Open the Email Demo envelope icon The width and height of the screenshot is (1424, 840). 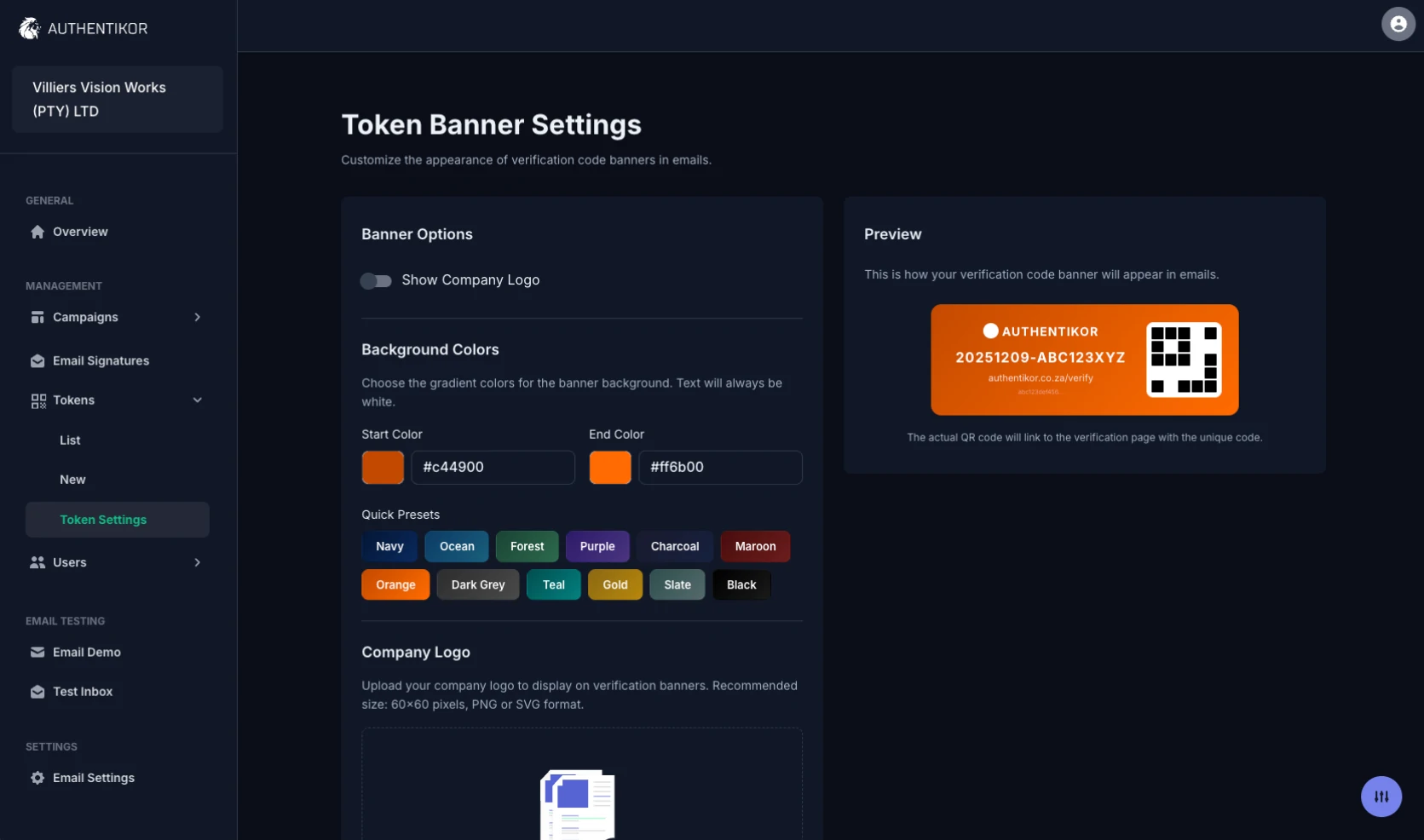click(37, 652)
